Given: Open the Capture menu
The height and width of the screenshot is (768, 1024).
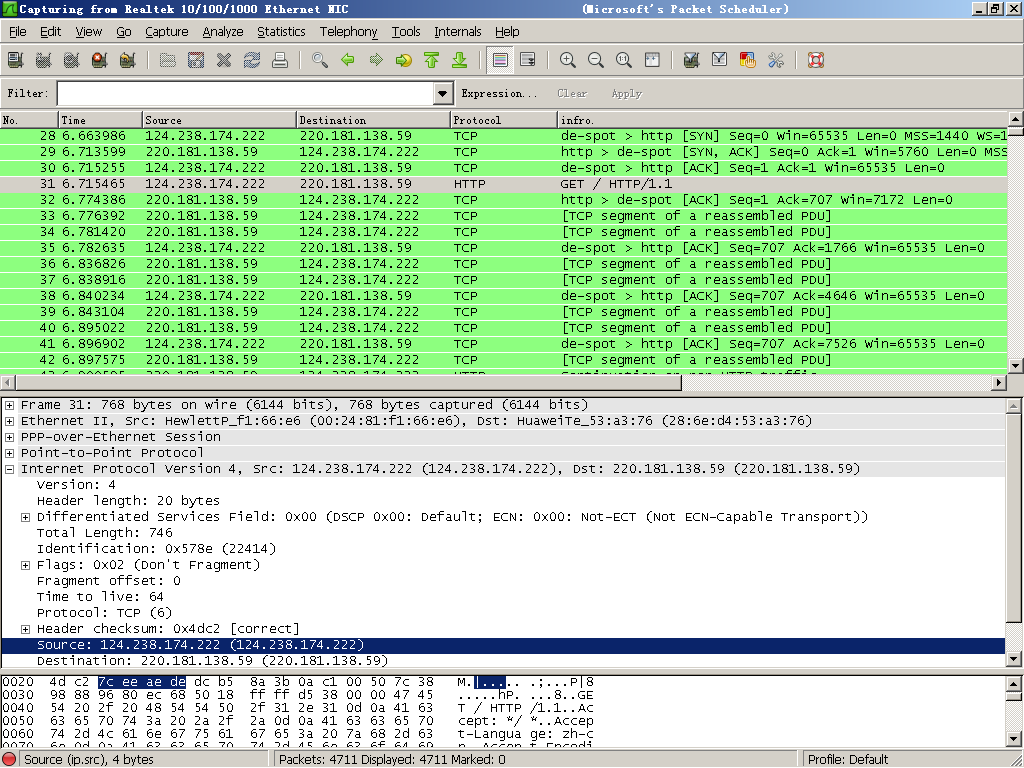Looking at the screenshot, I should 167,31.
